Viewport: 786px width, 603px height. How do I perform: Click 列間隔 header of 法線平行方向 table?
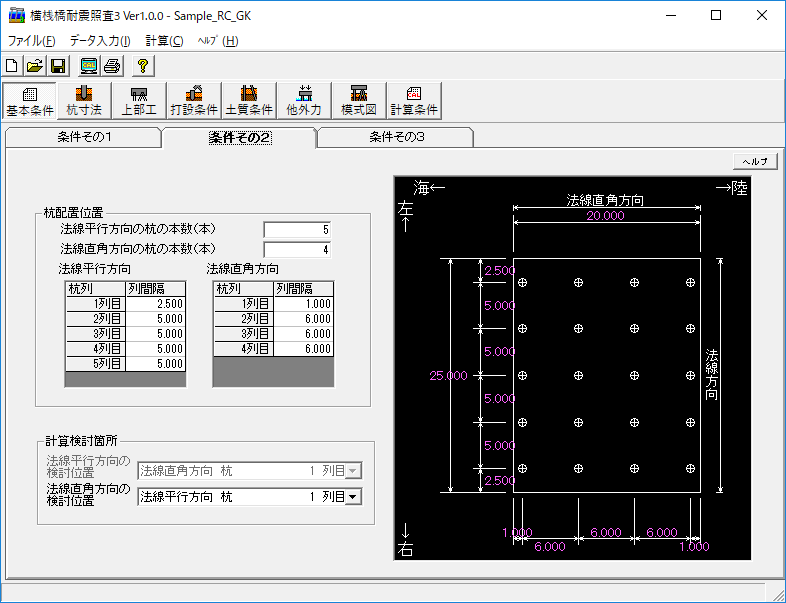156,289
